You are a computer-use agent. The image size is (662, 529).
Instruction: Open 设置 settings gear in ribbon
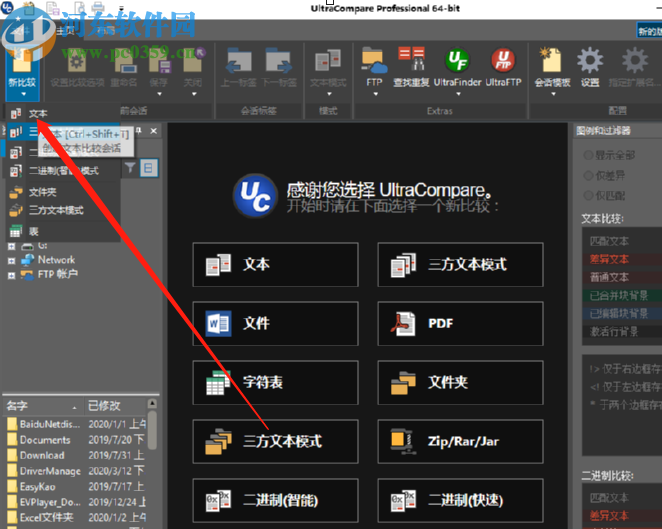tap(590, 60)
